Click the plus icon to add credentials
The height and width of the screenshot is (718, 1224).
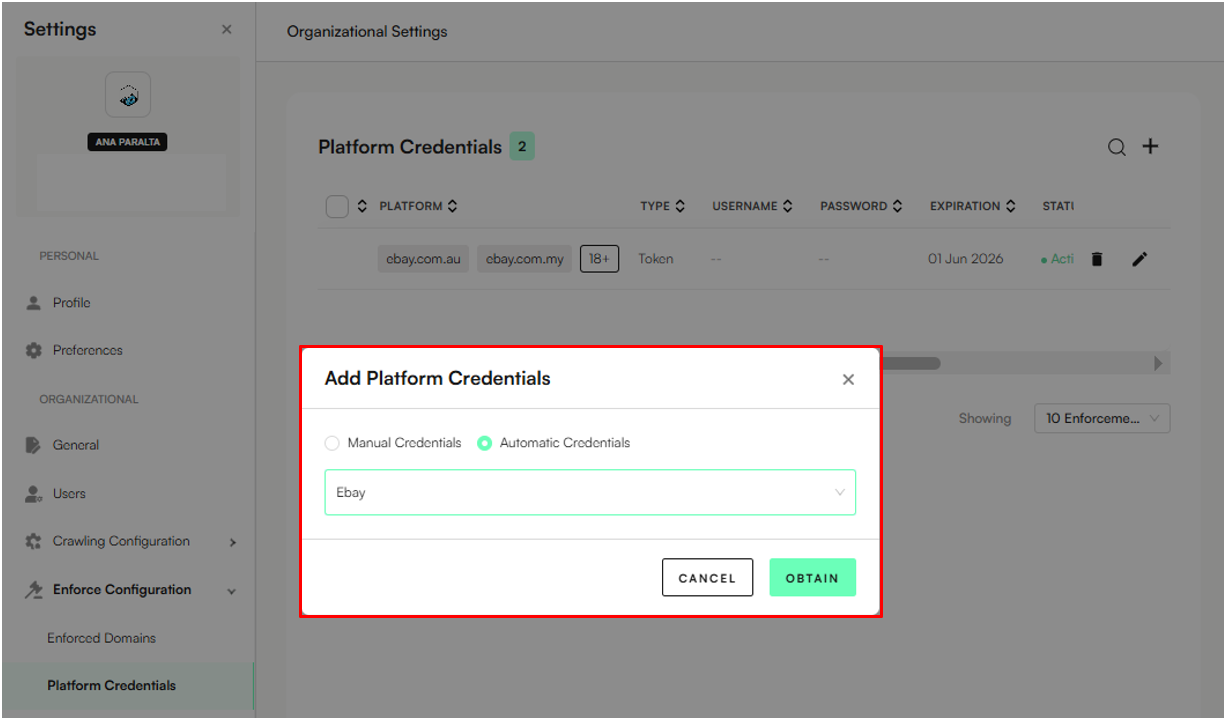[1150, 147]
